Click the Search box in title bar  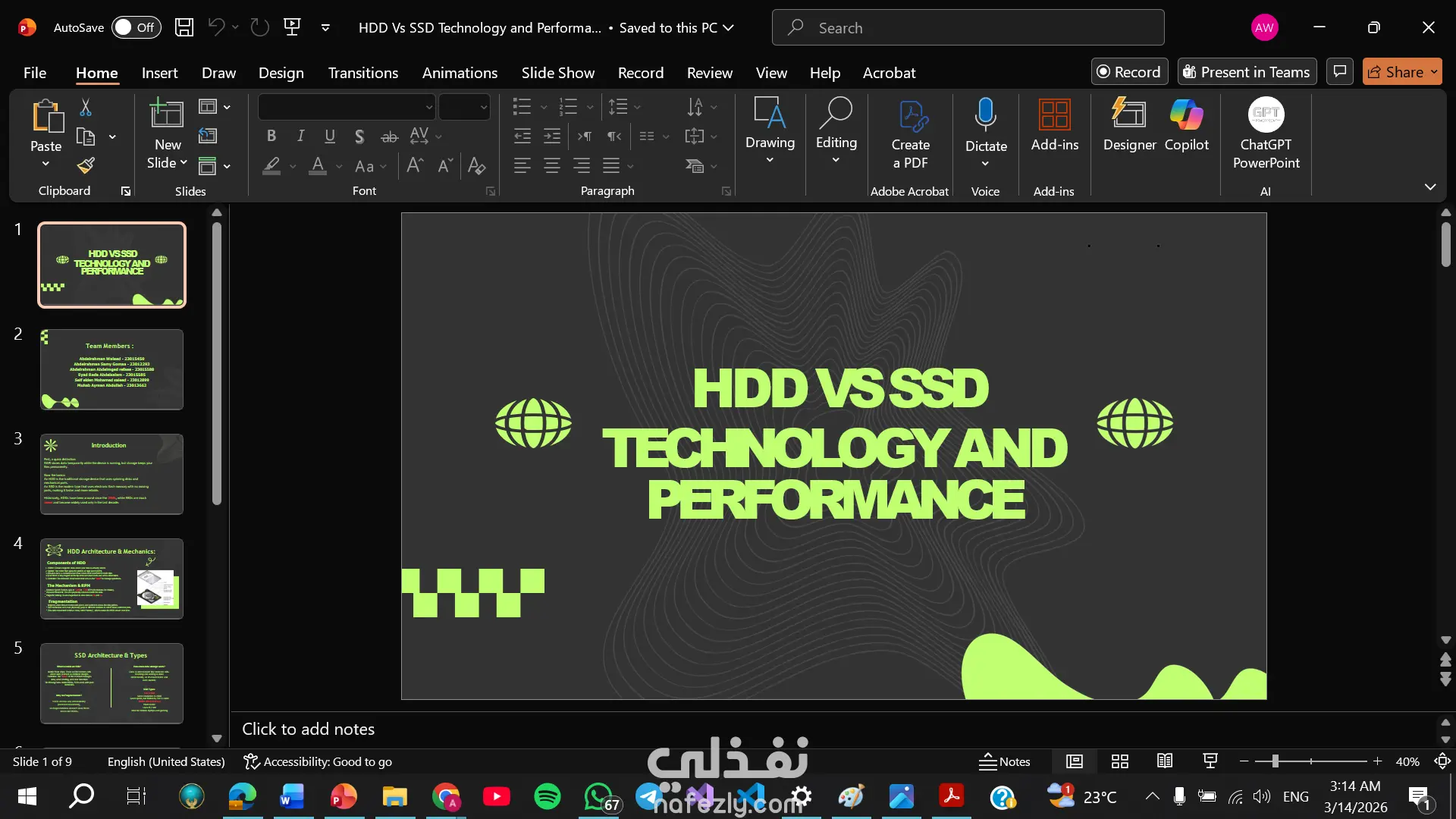click(x=968, y=27)
